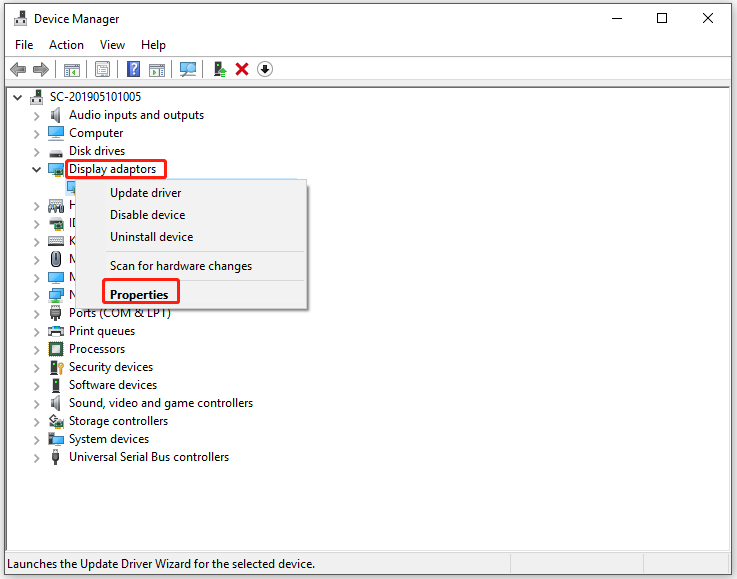Click the Computer monitor icon
Viewport: 737px width, 579px height.
point(56,133)
